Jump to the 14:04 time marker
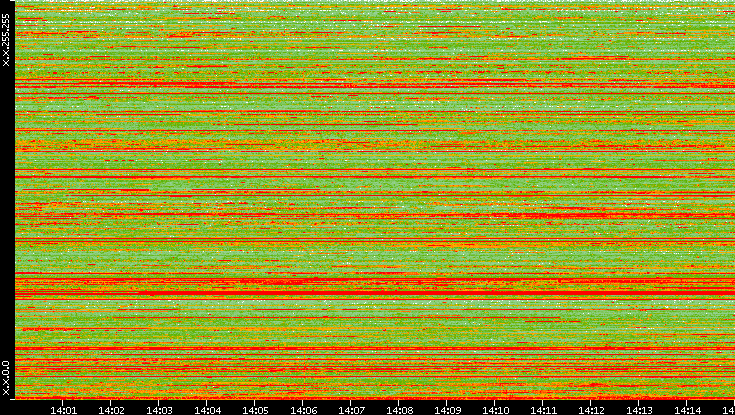The width and height of the screenshot is (735, 415). point(207,409)
